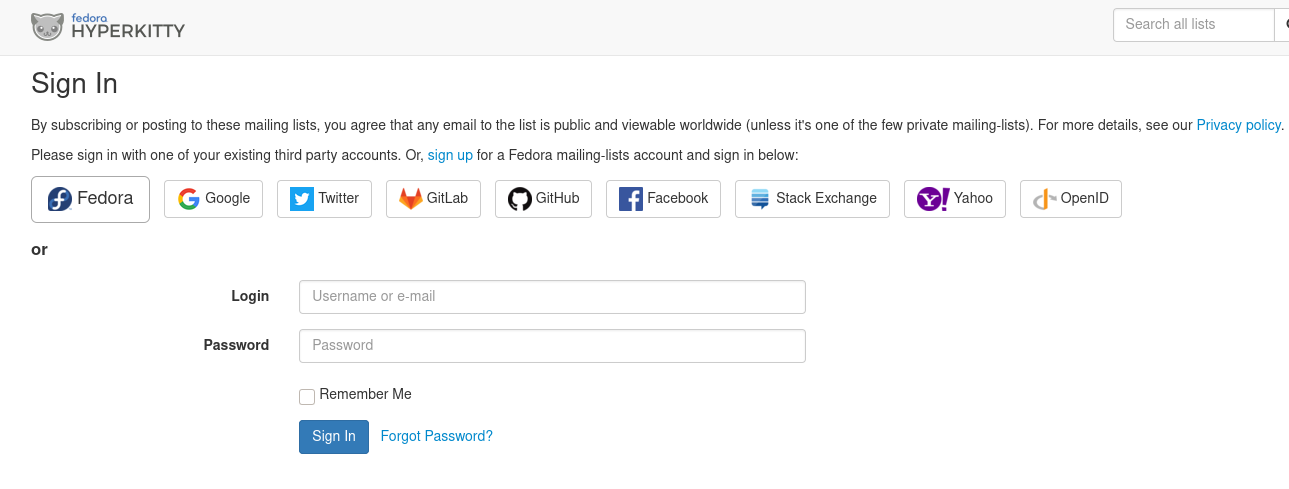Click the GitLab fox icon
Viewport: 1289px width, 489px height.
[x=411, y=199]
